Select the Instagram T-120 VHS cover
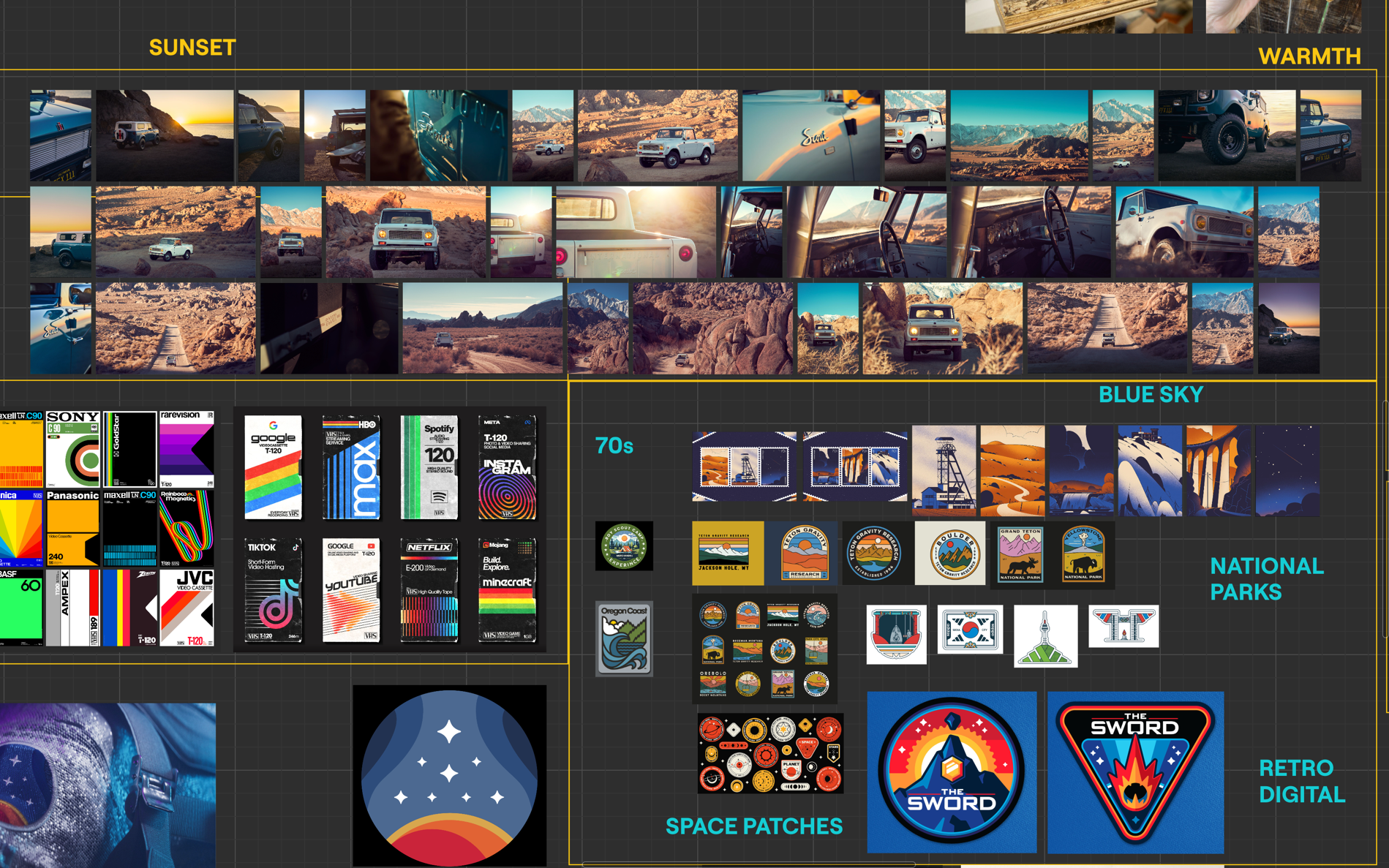 click(x=507, y=467)
